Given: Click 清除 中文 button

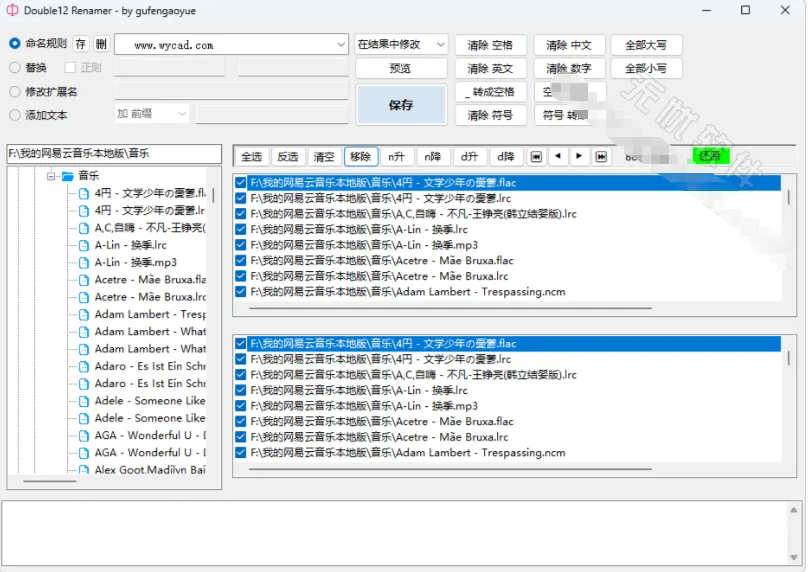Looking at the screenshot, I should [569, 45].
